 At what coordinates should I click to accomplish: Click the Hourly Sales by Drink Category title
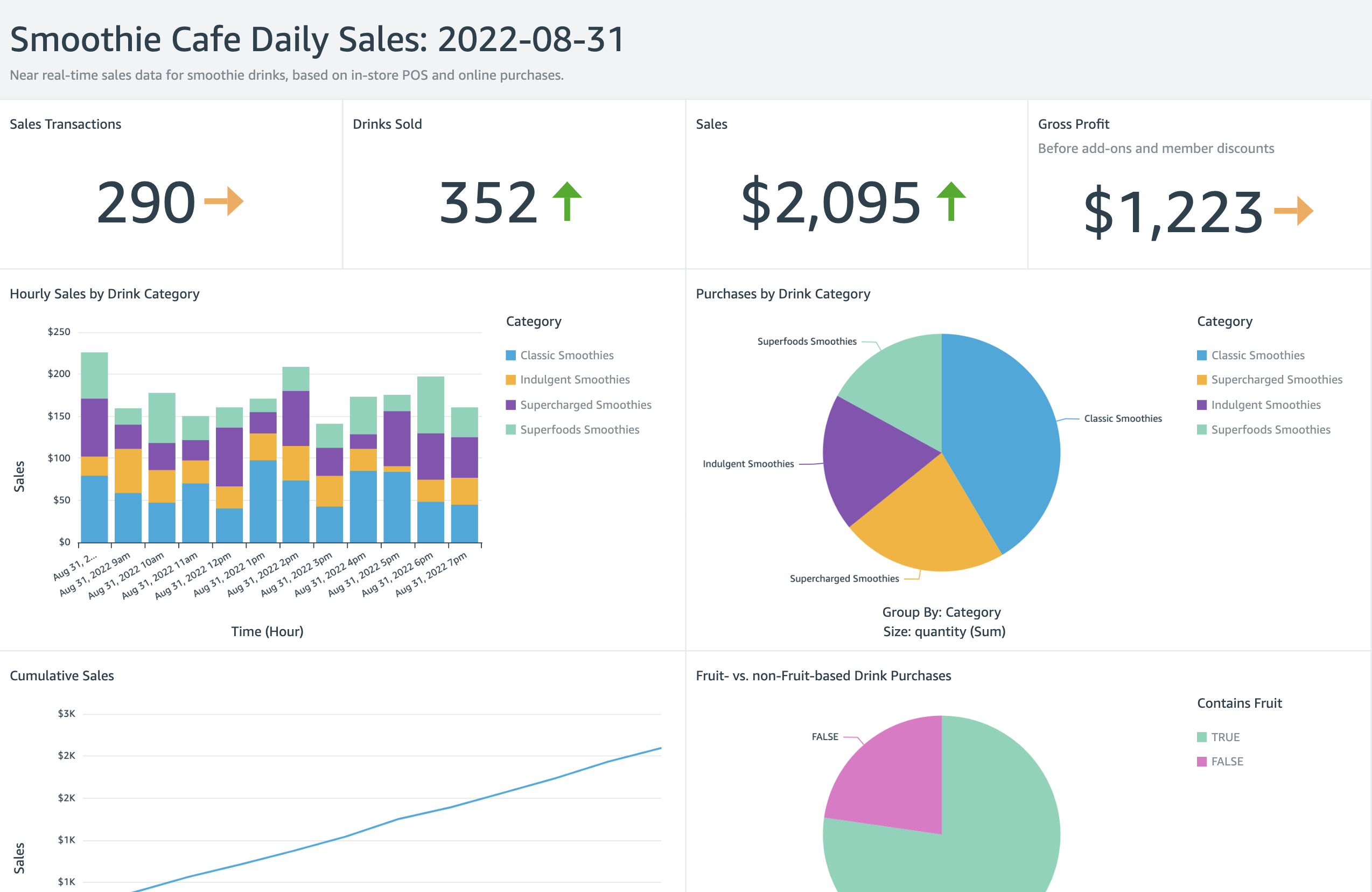tap(104, 294)
